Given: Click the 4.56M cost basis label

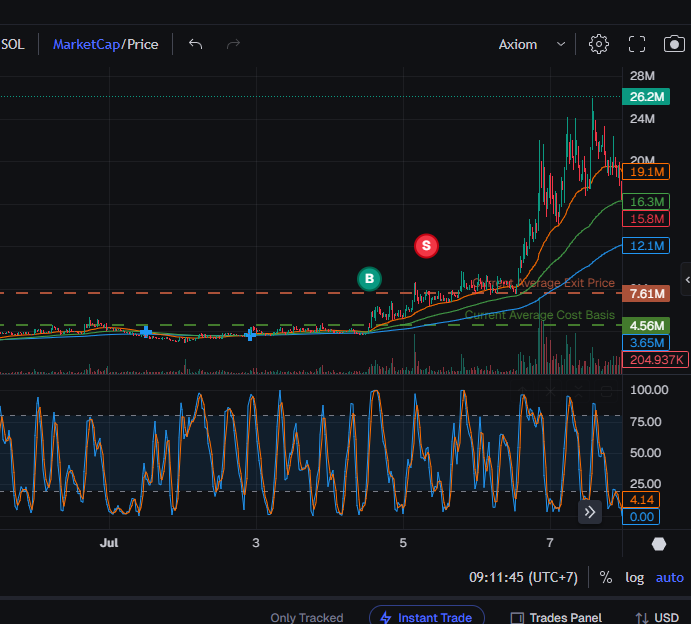Looking at the screenshot, I should coord(646,326).
